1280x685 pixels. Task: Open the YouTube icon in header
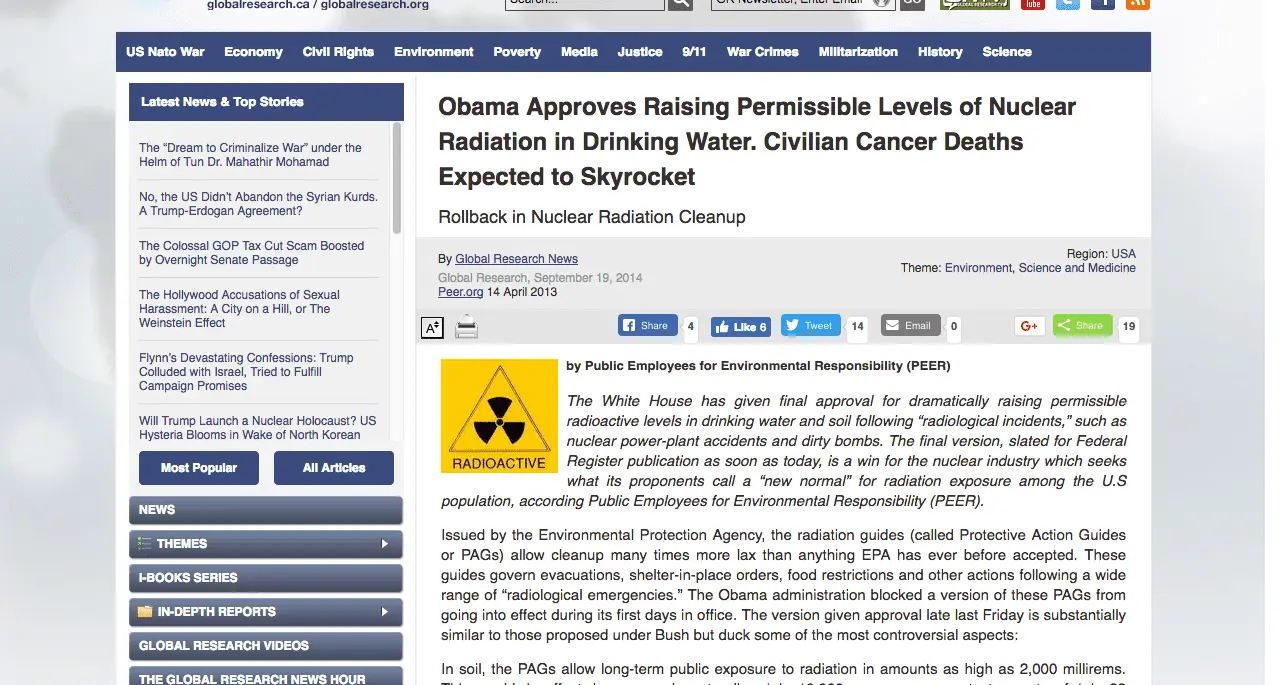point(1032,3)
